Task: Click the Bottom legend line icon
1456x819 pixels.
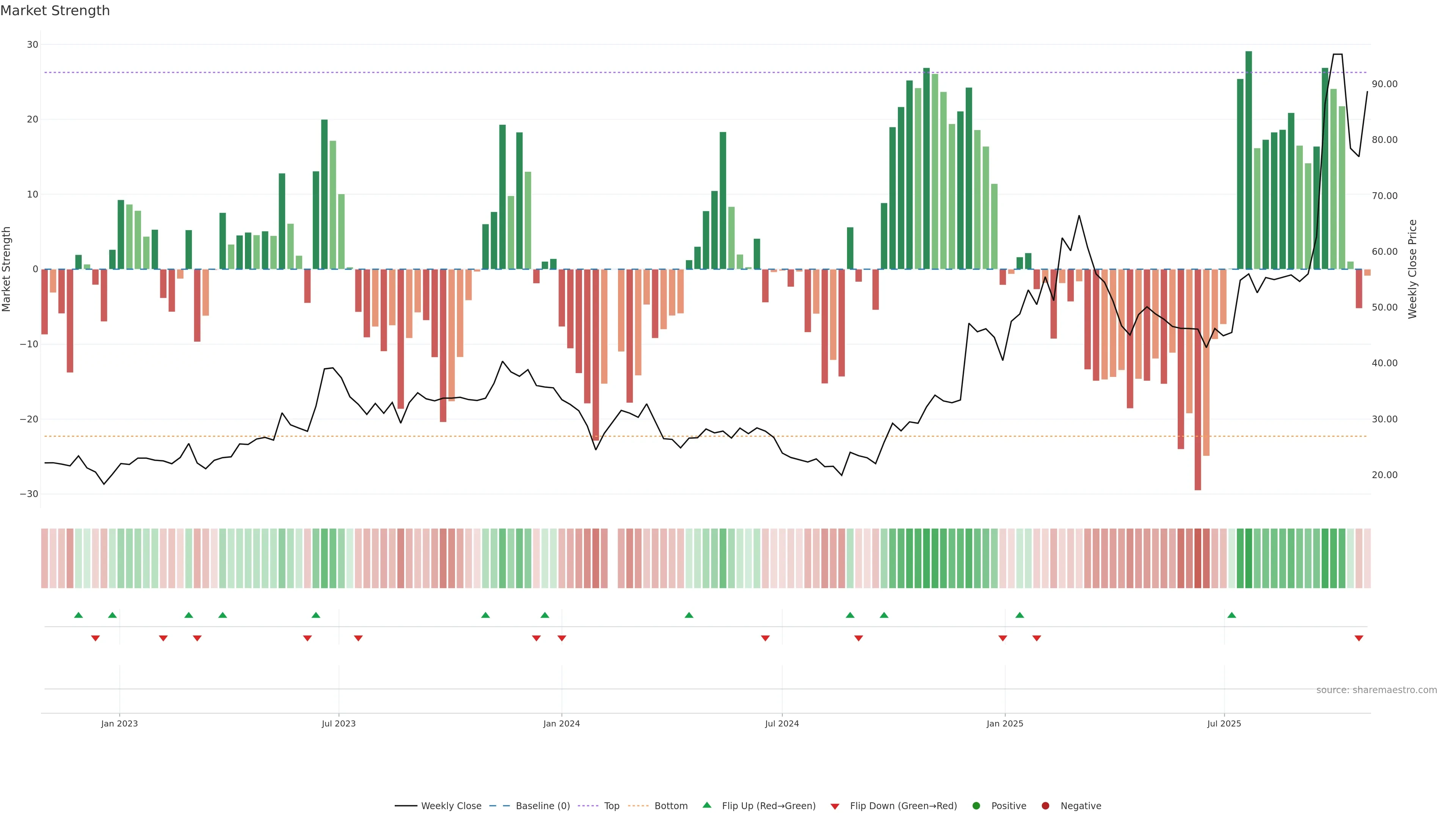Action: coord(638,806)
